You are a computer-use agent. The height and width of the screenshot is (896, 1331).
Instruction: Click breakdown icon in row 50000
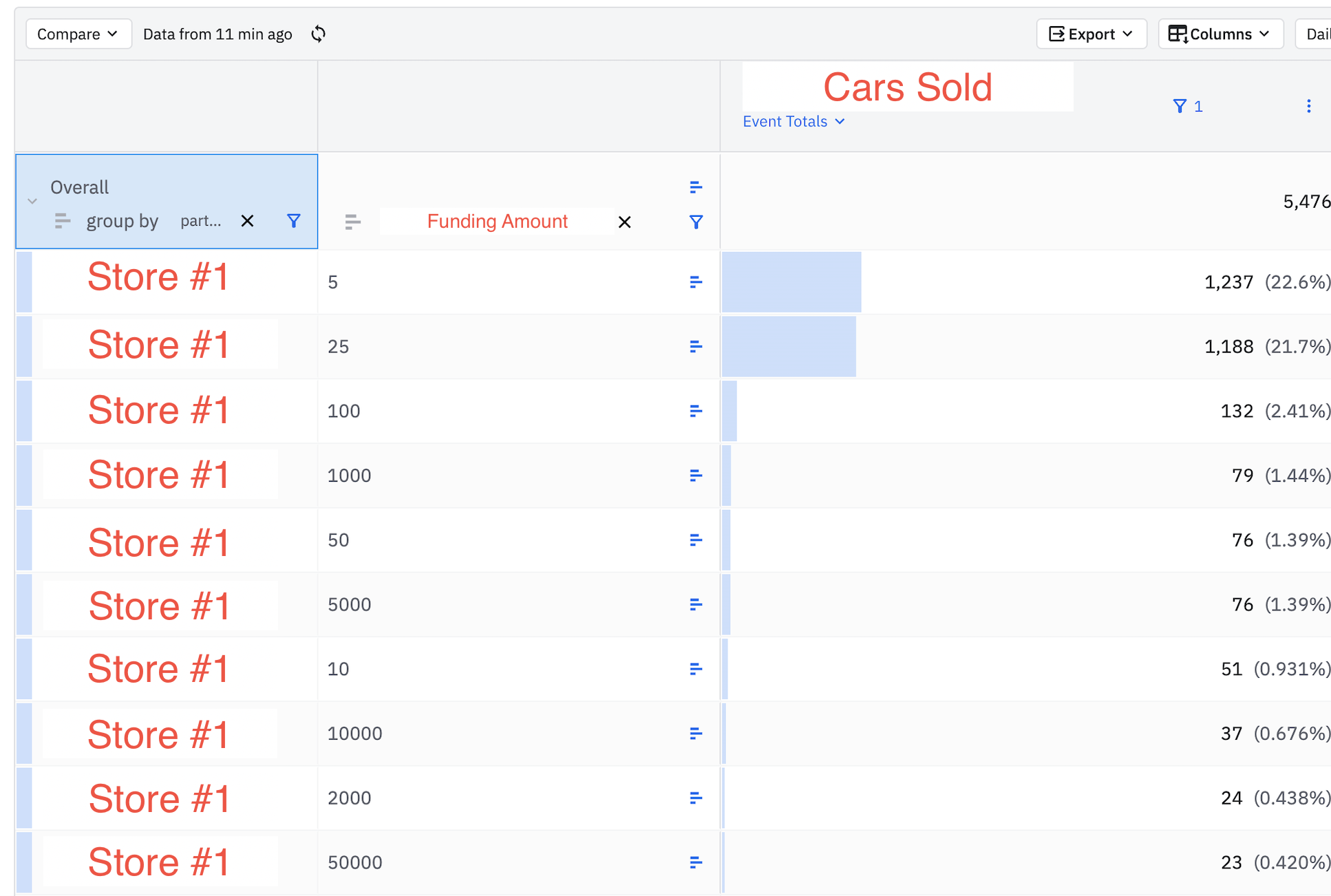[x=696, y=862]
